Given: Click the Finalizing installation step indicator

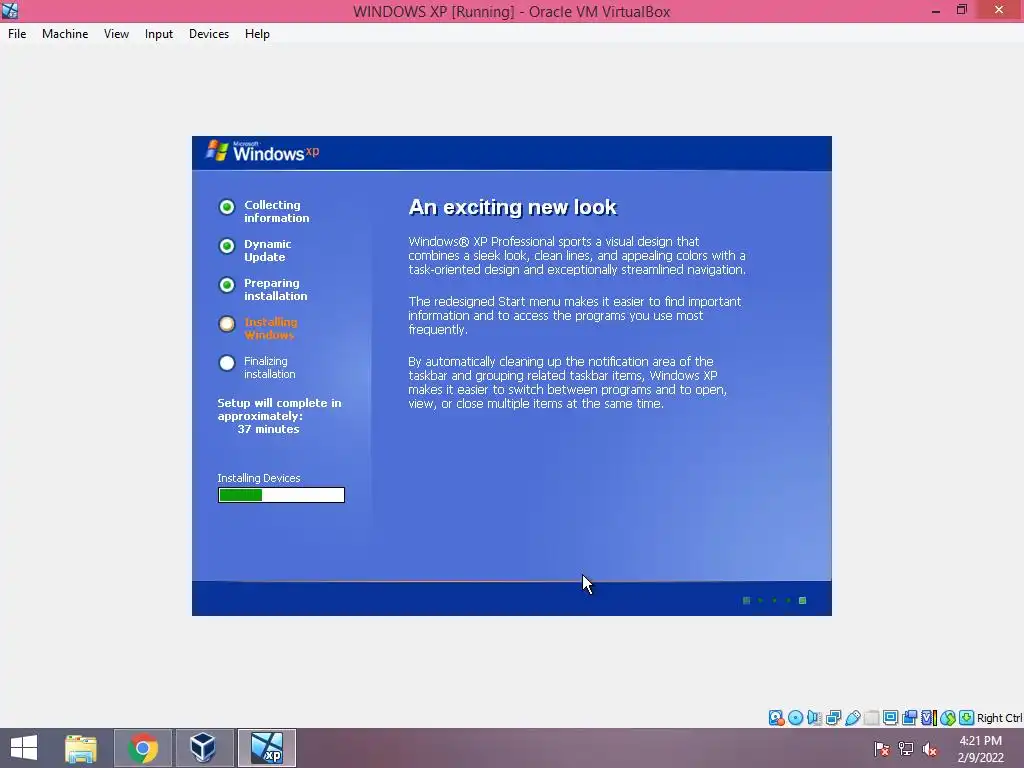Looking at the screenshot, I should [x=227, y=363].
